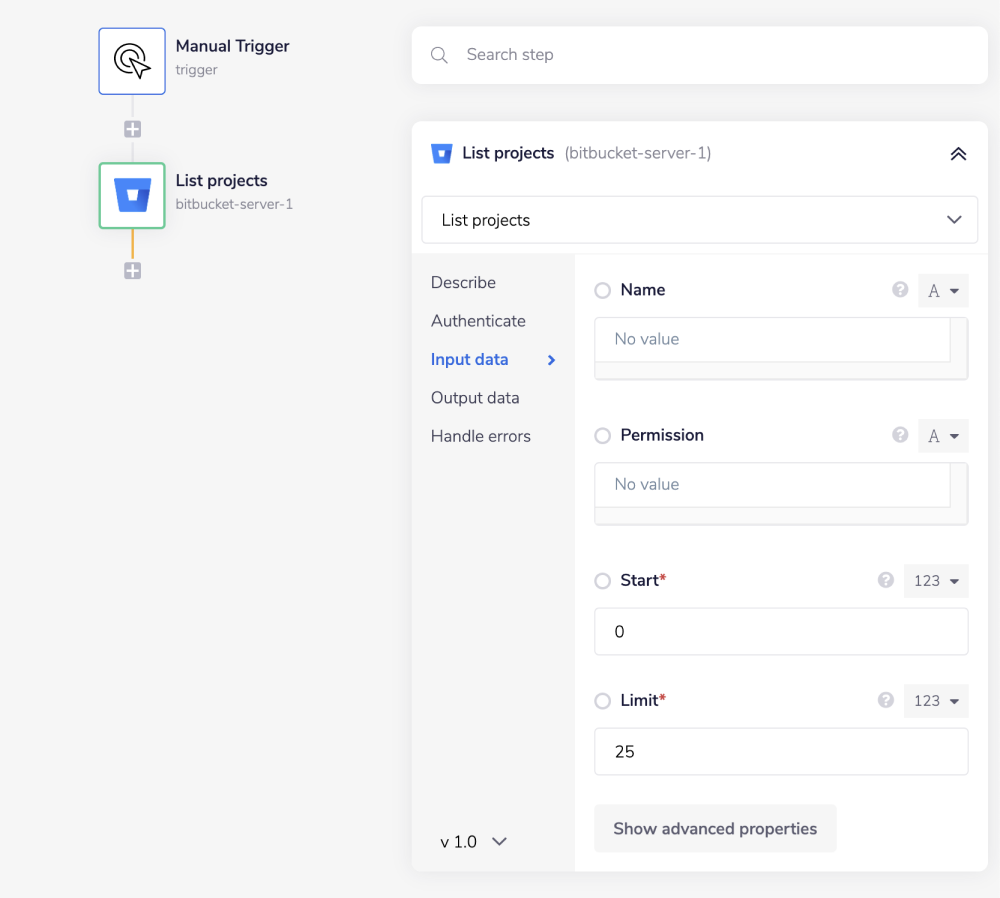
Task: Open the List projects operation dropdown
Action: coord(700,219)
